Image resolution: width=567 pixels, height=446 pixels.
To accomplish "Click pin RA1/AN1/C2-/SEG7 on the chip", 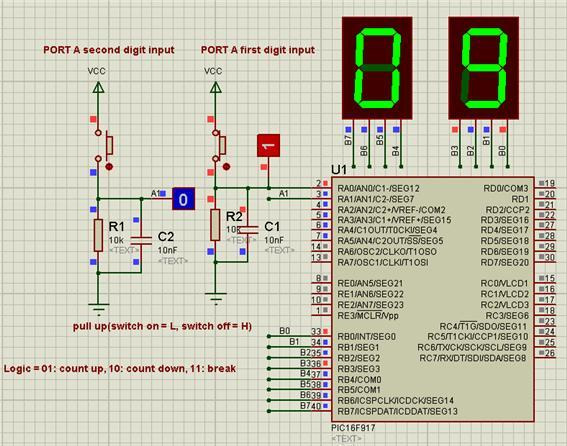I will tap(376, 199).
